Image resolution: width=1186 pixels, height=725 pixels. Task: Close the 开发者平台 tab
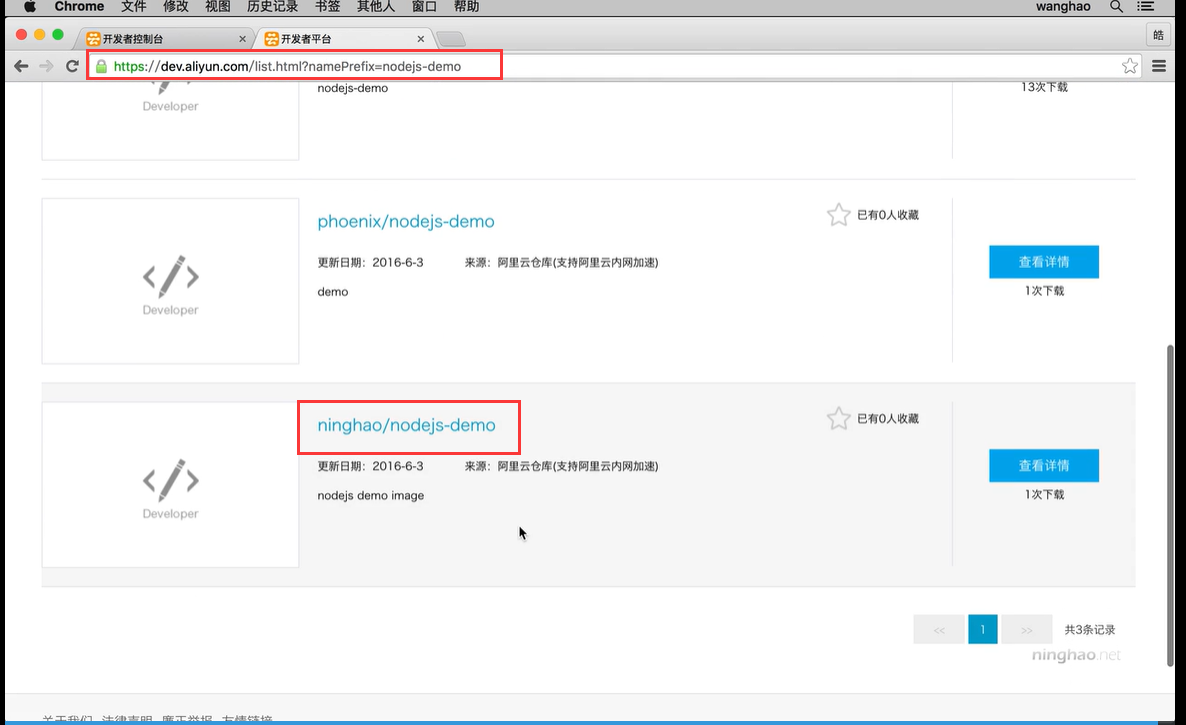coord(421,39)
